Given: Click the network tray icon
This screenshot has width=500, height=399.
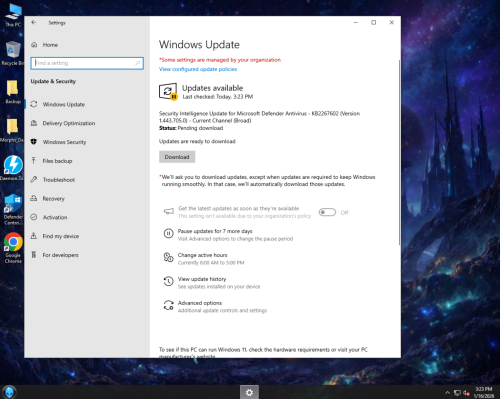Looking at the screenshot, I should [x=457, y=393].
